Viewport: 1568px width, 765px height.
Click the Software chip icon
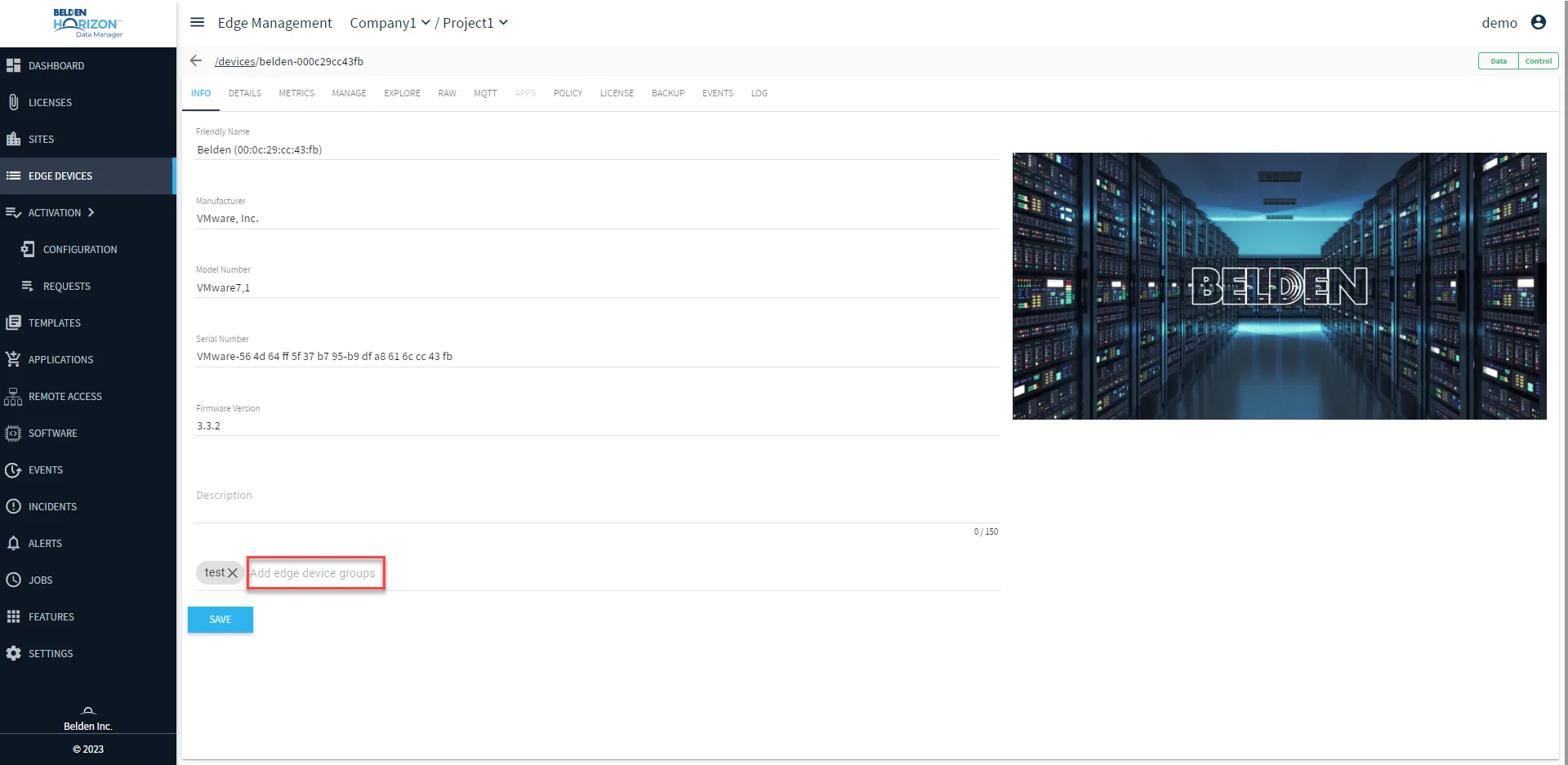click(x=13, y=433)
